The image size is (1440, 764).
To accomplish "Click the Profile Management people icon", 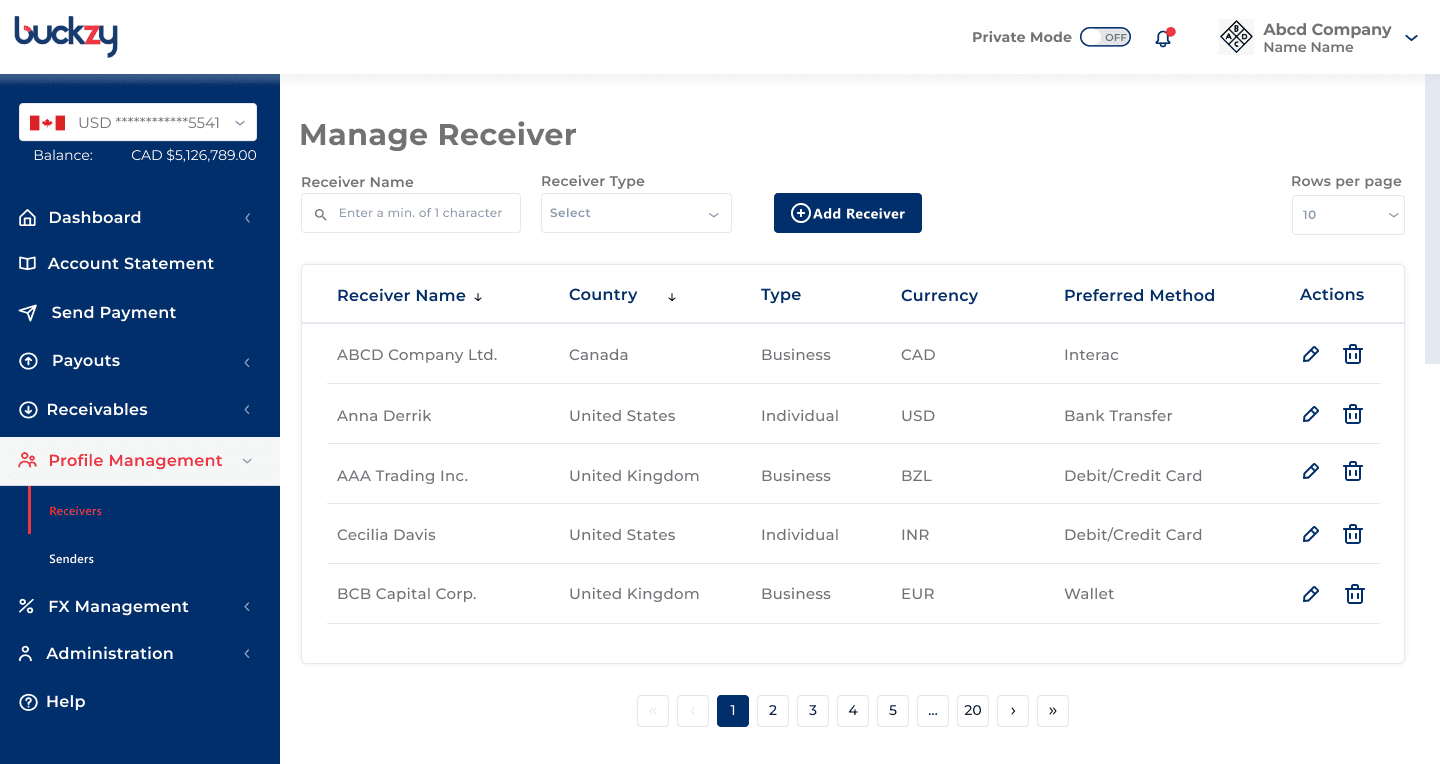I will (x=28, y=460).
